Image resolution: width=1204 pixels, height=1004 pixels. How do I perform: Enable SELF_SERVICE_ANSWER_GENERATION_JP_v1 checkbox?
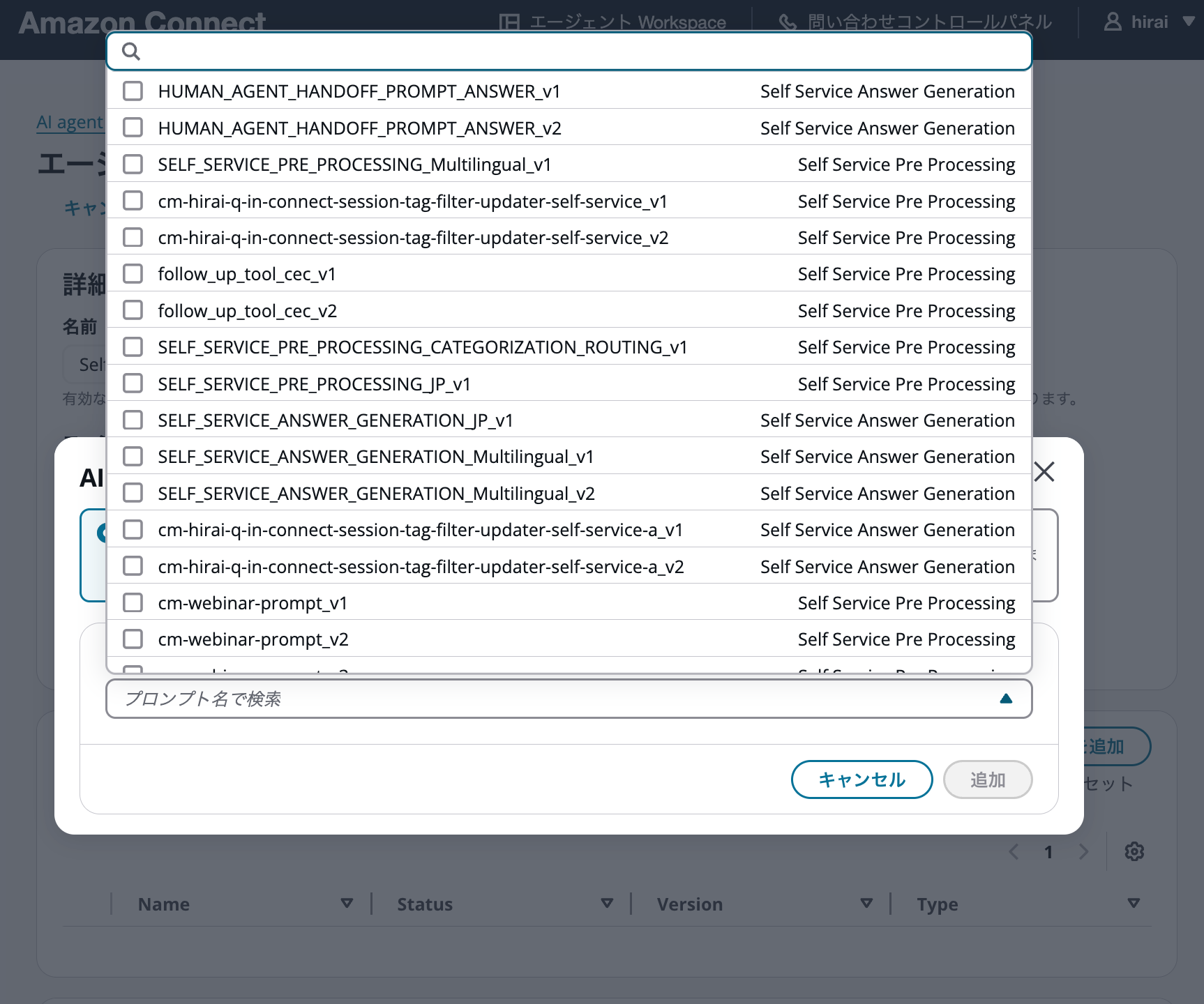[x=133, y=420]
